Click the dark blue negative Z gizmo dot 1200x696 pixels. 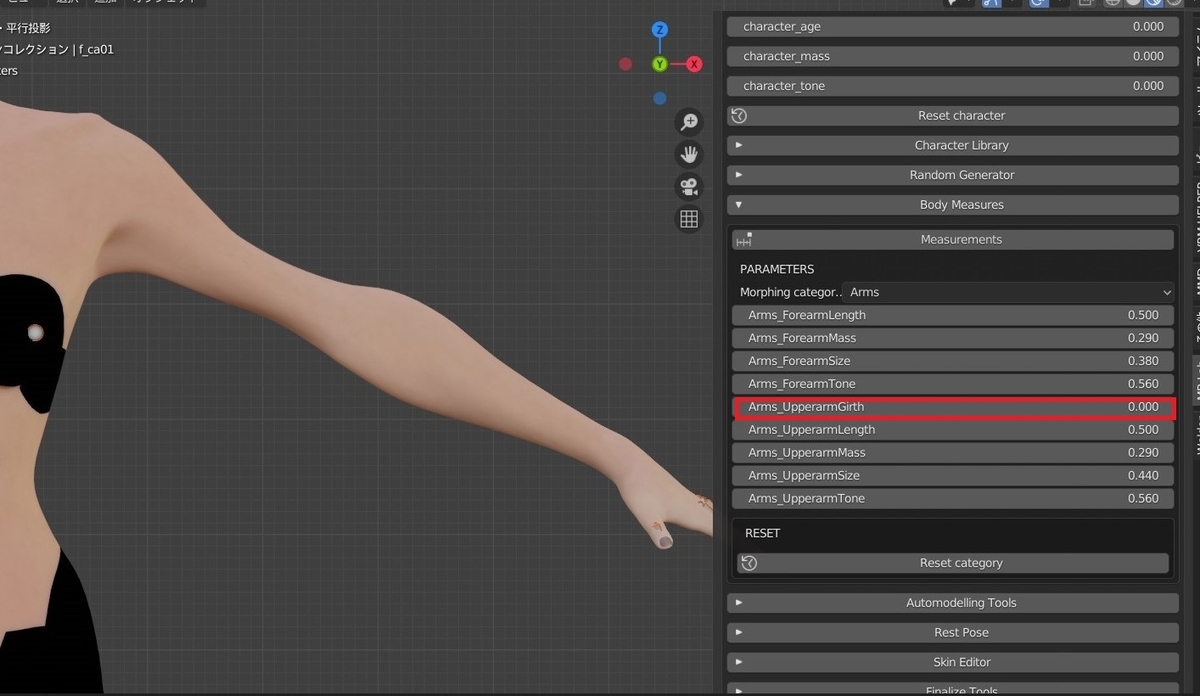(x=660, y=98)
